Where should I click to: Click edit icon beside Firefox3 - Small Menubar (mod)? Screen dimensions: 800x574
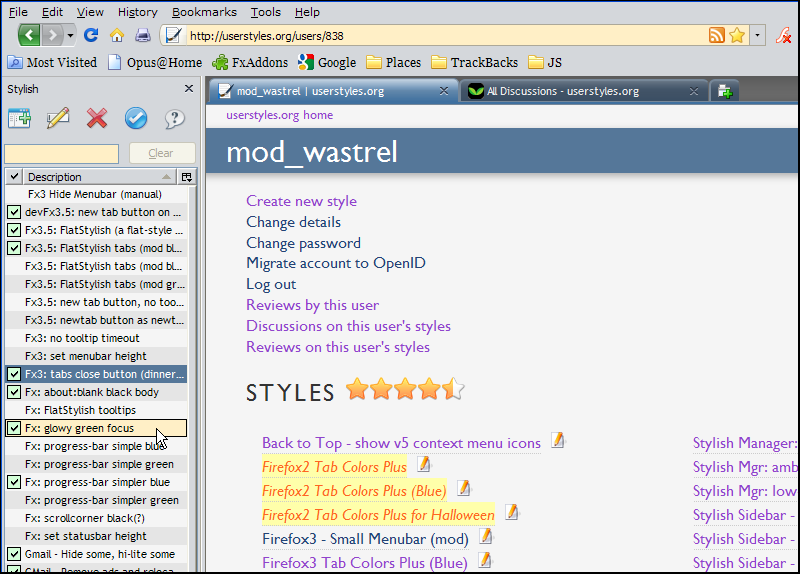pos(486,536)
